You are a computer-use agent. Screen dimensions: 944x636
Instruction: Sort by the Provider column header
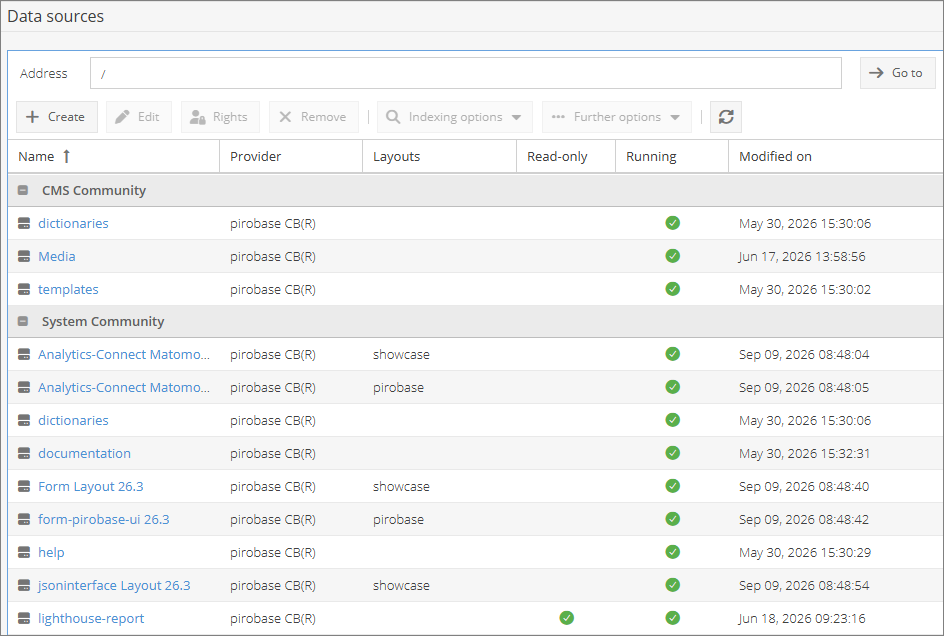click(x=291, y=157)
